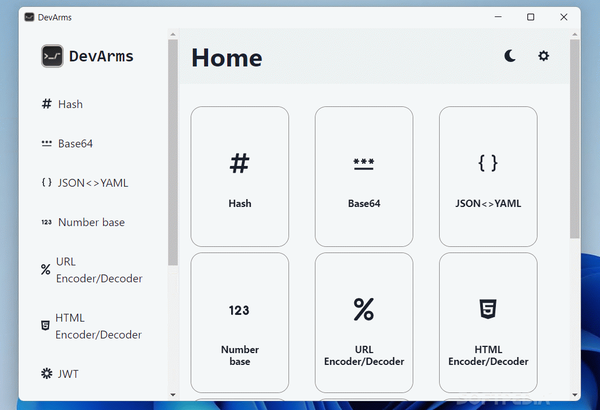The width and height of the screenshot is (600, 410).
Task: Go to JSON<>YAML in the sidebar
Action: pyautogui.click(x=93, y=183)
